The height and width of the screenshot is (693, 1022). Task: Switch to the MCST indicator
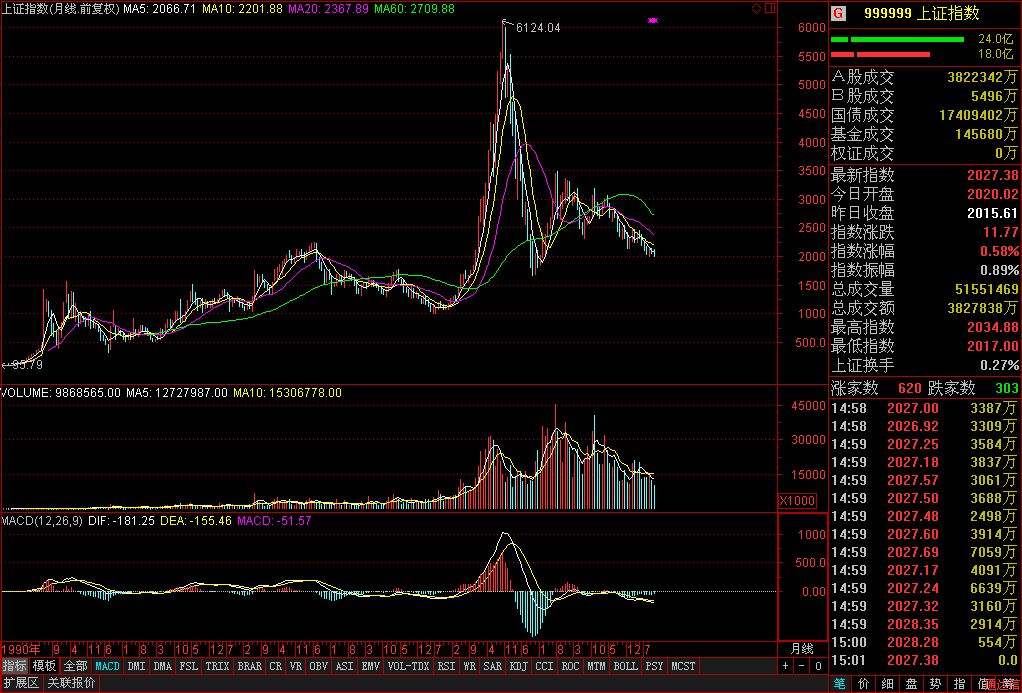pos(684,666)
